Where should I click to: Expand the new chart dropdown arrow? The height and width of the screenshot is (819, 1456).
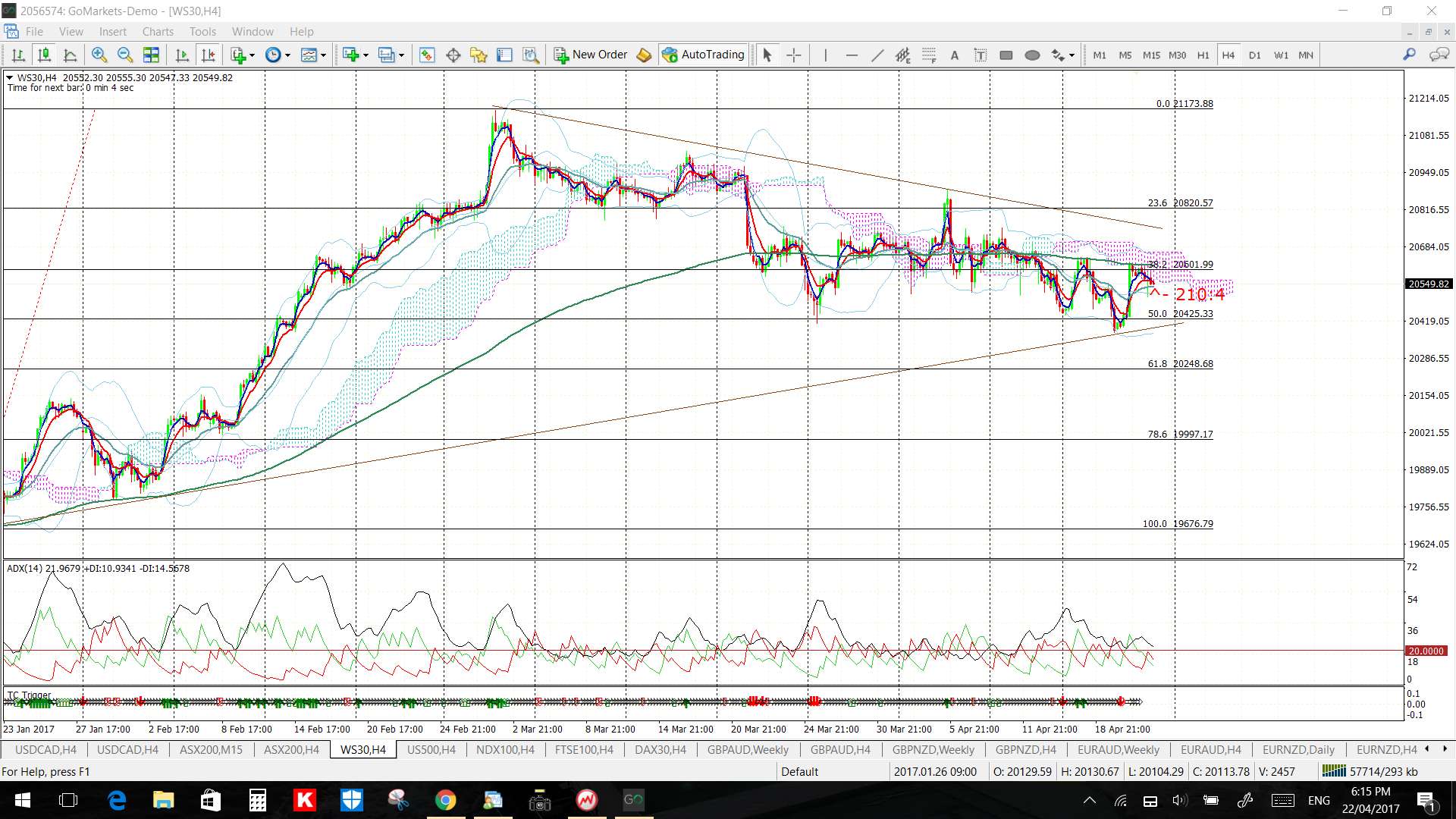(366, 55)
